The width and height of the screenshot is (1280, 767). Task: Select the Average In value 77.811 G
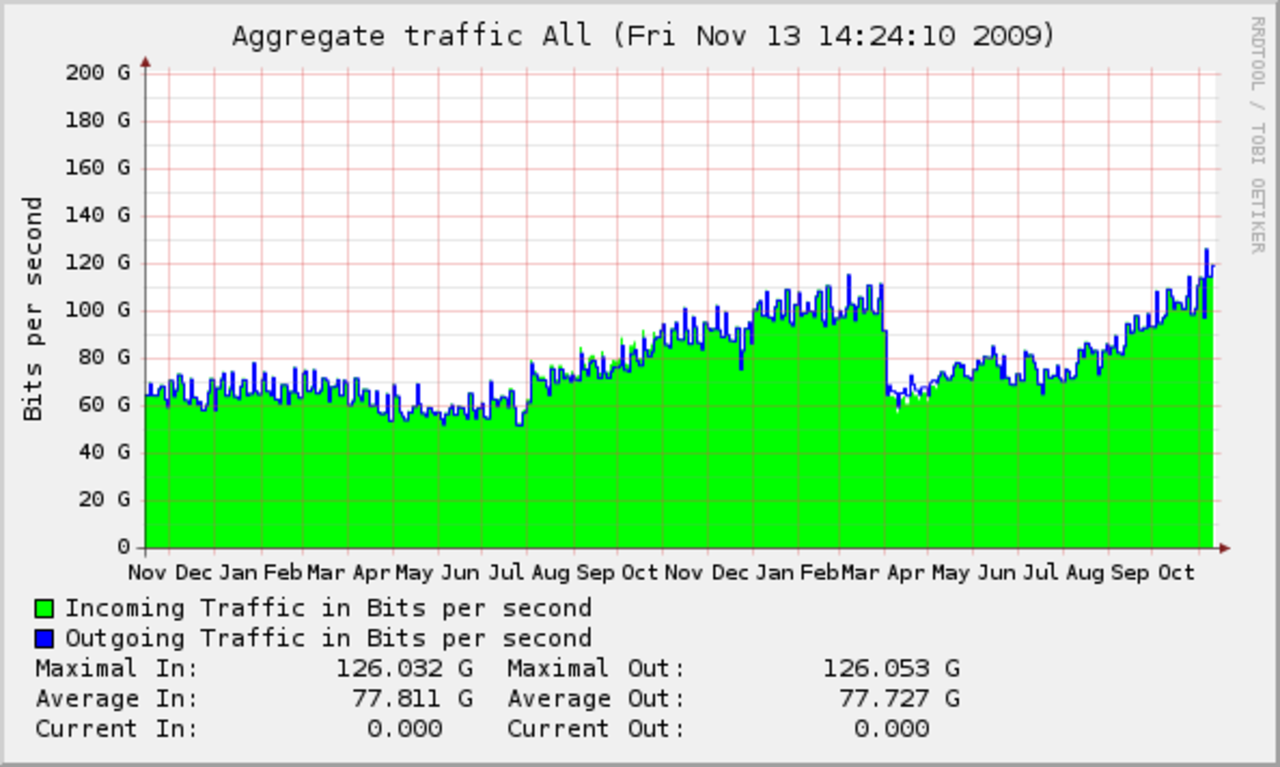[412, 698]
